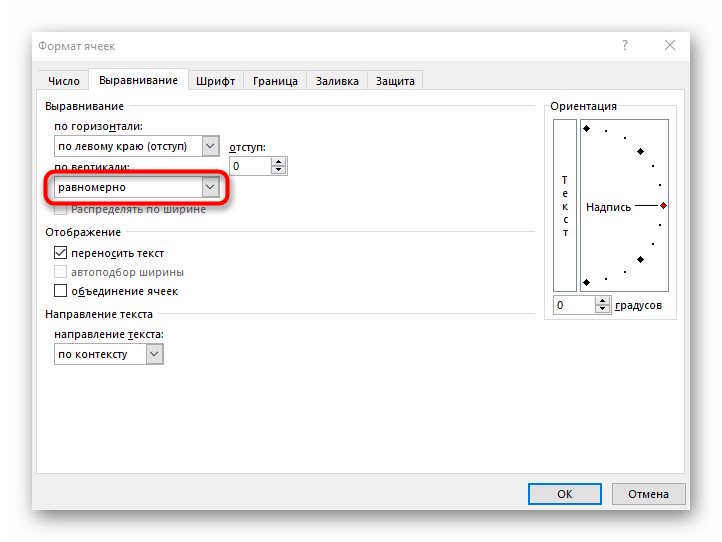Open the horizontal alignment dropdown

coord(137,146)
